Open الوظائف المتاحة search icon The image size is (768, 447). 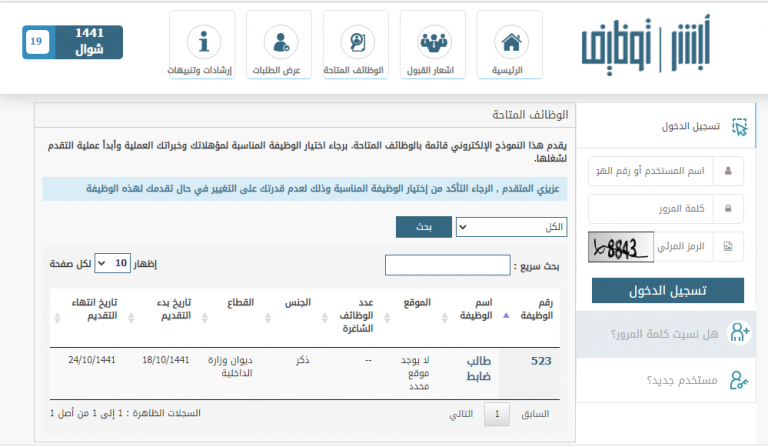click(x=355, y=43)
